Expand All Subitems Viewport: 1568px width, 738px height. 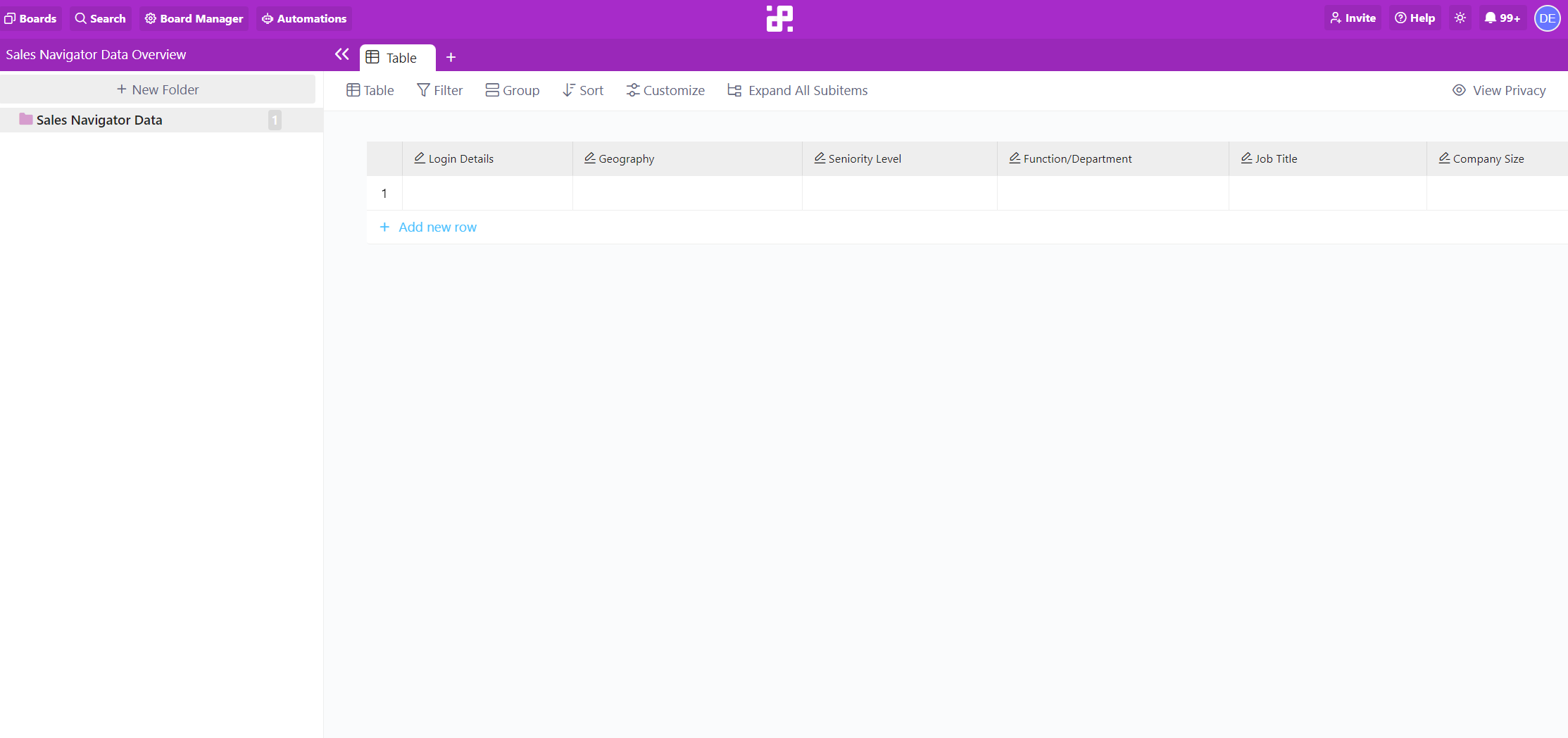click(x=798, y=90)
